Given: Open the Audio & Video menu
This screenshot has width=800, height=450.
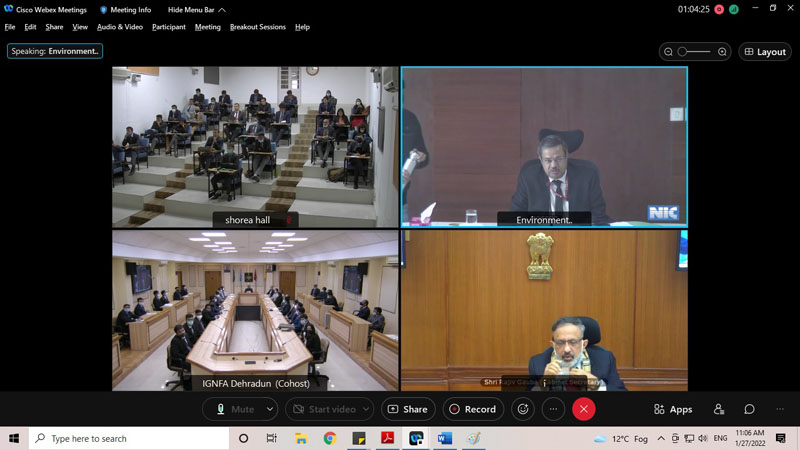Looking at the screenshot, I should (119, 27).
